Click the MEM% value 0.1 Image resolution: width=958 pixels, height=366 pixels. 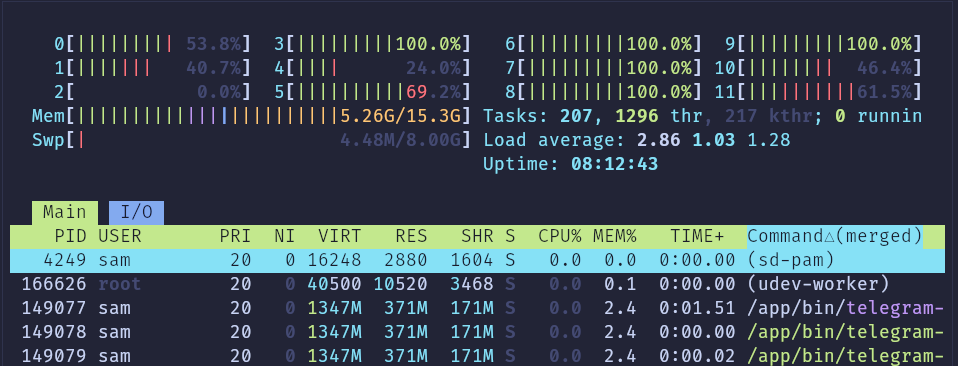coord(620,284)
